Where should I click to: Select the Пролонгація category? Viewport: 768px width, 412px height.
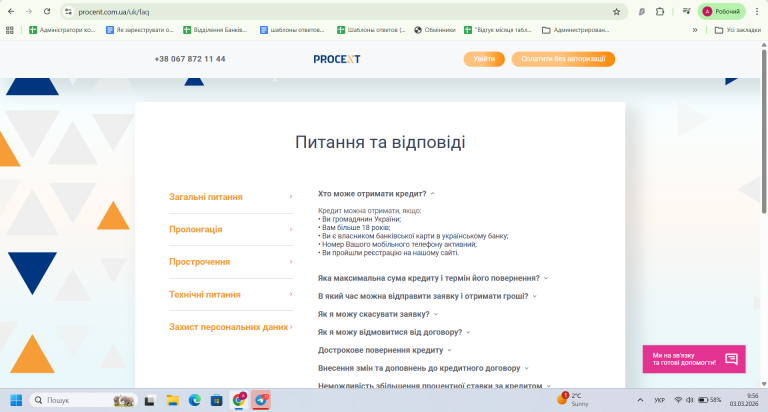tap(231, 229)
